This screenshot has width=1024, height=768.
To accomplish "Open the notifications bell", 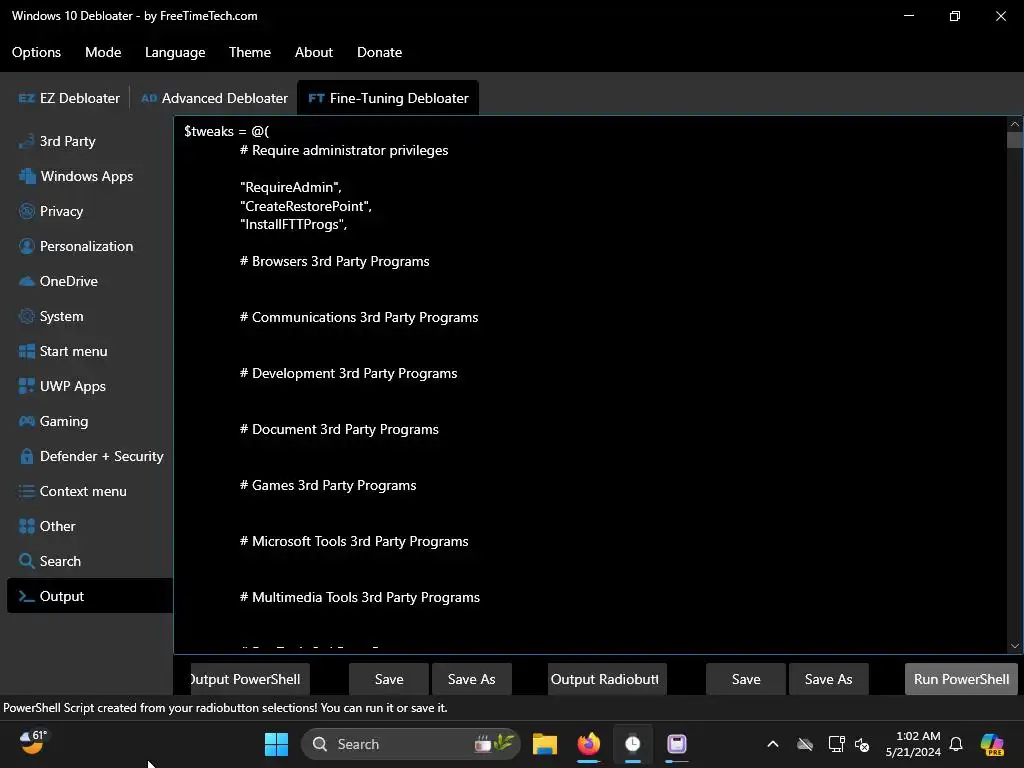I will [x=956, y=744].
